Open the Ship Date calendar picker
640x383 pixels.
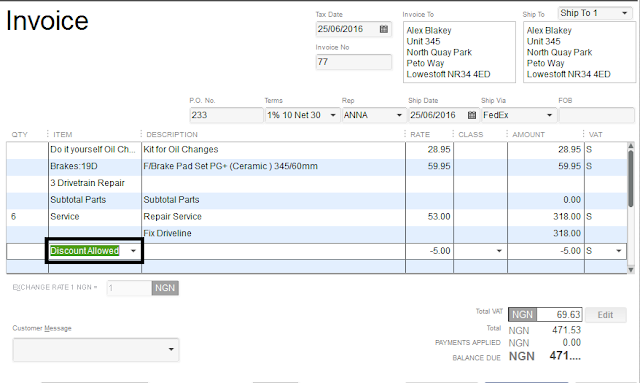click(x=472, y=115)
